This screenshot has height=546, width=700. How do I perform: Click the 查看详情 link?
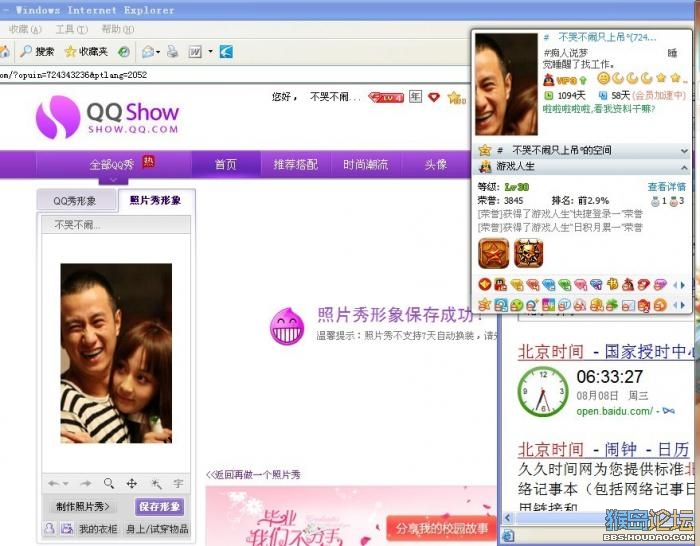667,187
